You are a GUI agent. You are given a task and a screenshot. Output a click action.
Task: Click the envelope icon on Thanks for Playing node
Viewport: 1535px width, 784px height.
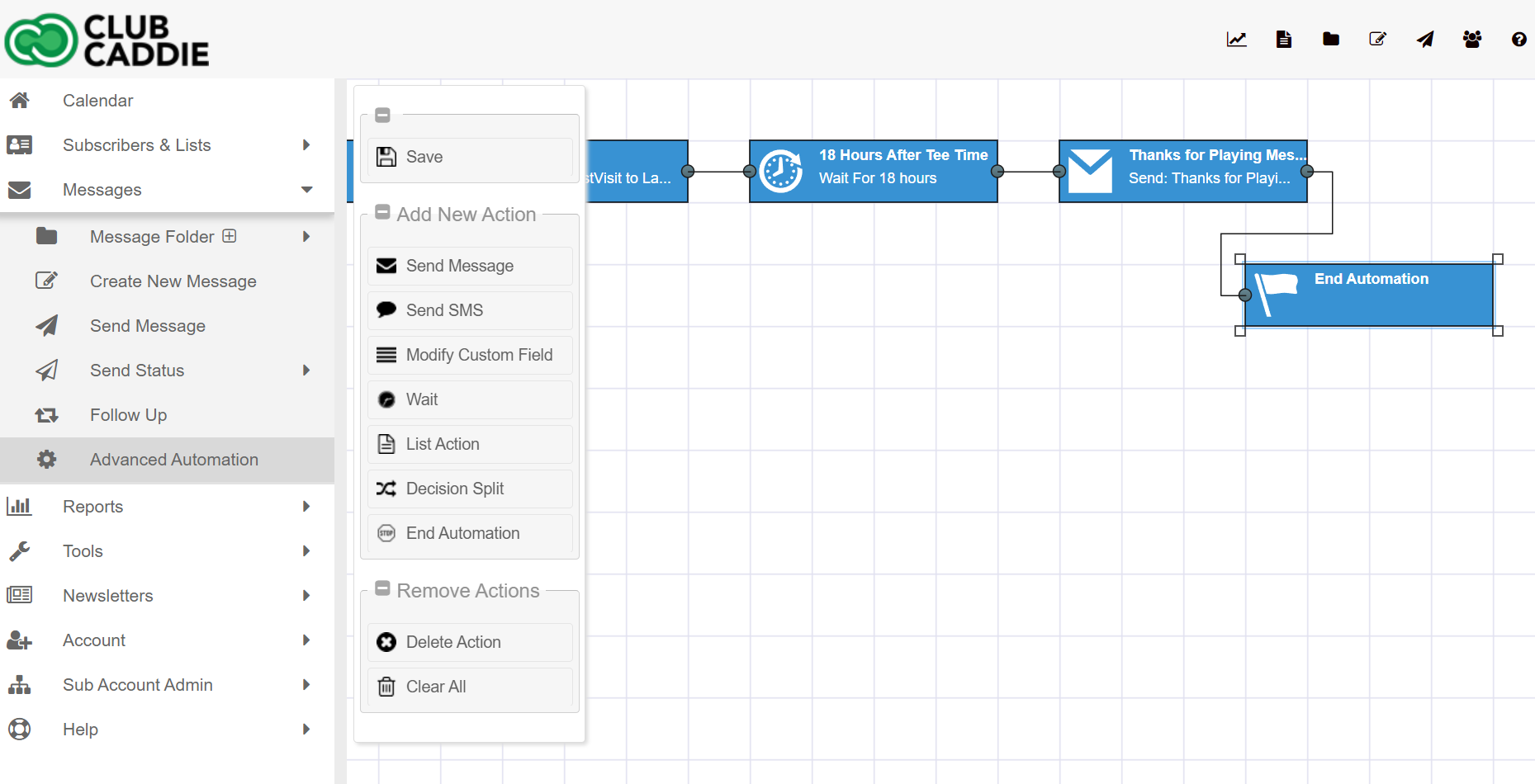tap(1090, 171)
